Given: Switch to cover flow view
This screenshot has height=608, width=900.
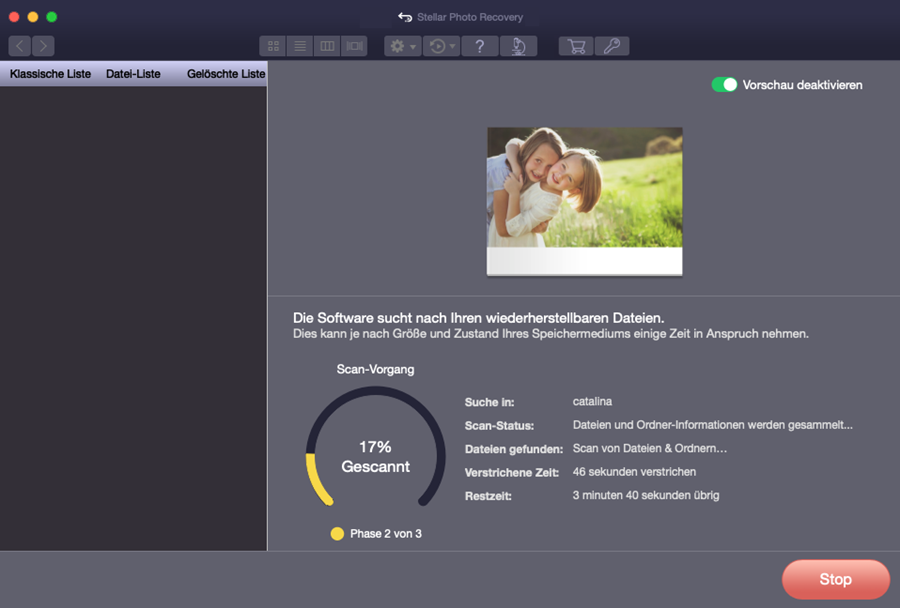Looking at the screenshot, I should [x=354, y=46].
